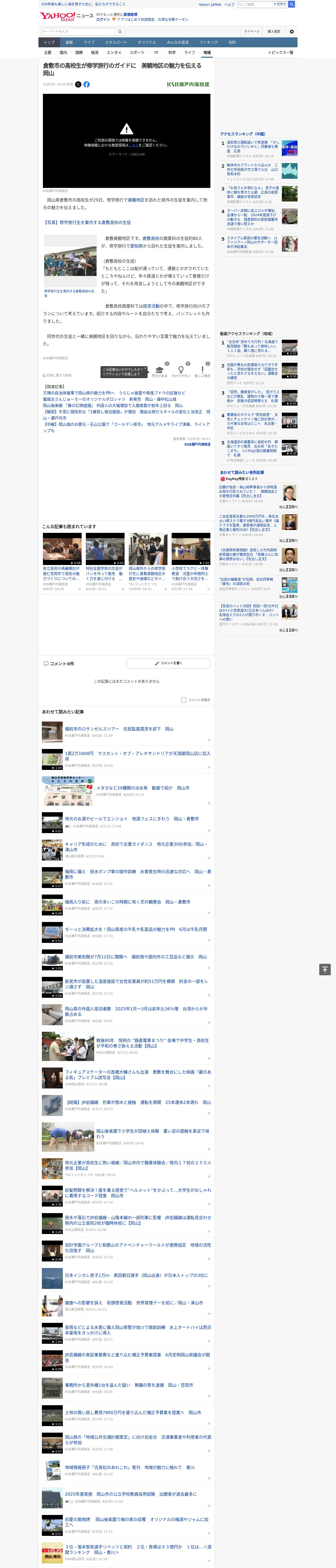This screenshot has height=1568, width=336.
Task: Open the エキスパート tab
Action: 116,43
